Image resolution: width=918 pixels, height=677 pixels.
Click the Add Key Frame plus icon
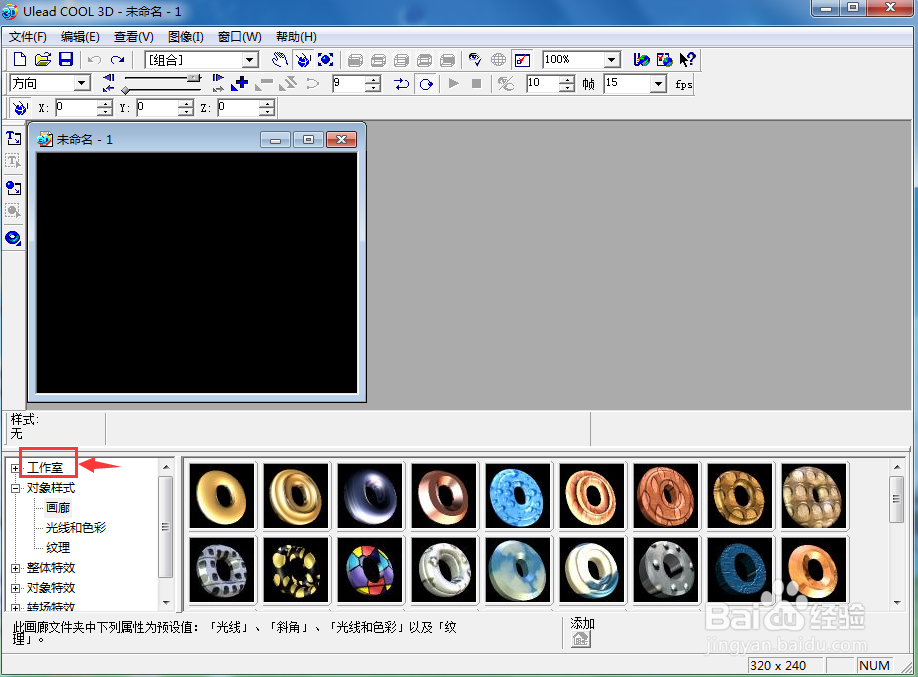click(x=239, y=83)
